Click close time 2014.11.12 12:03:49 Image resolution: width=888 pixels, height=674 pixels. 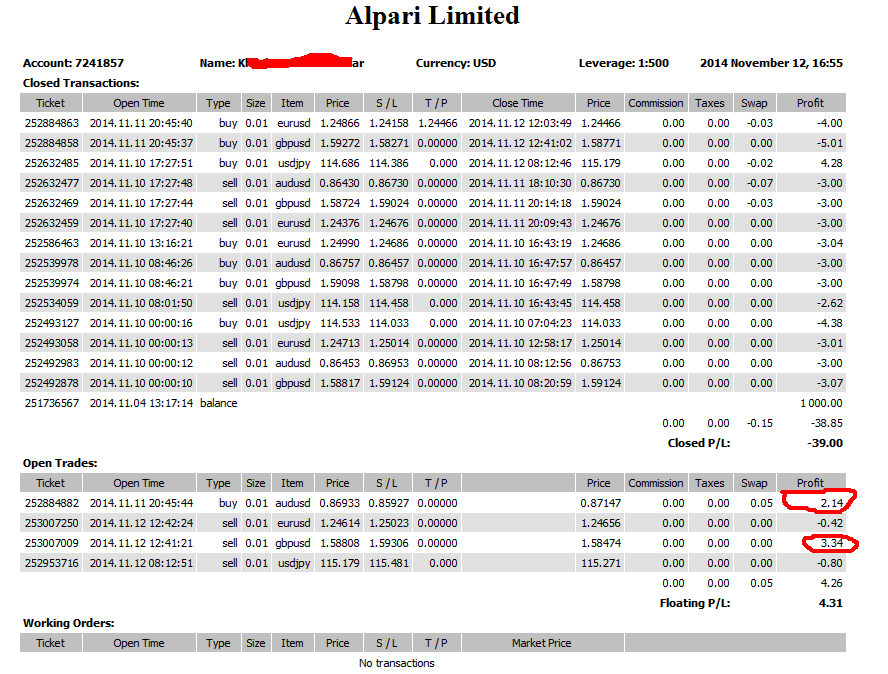pyautogui.click(x=520, y=123)
